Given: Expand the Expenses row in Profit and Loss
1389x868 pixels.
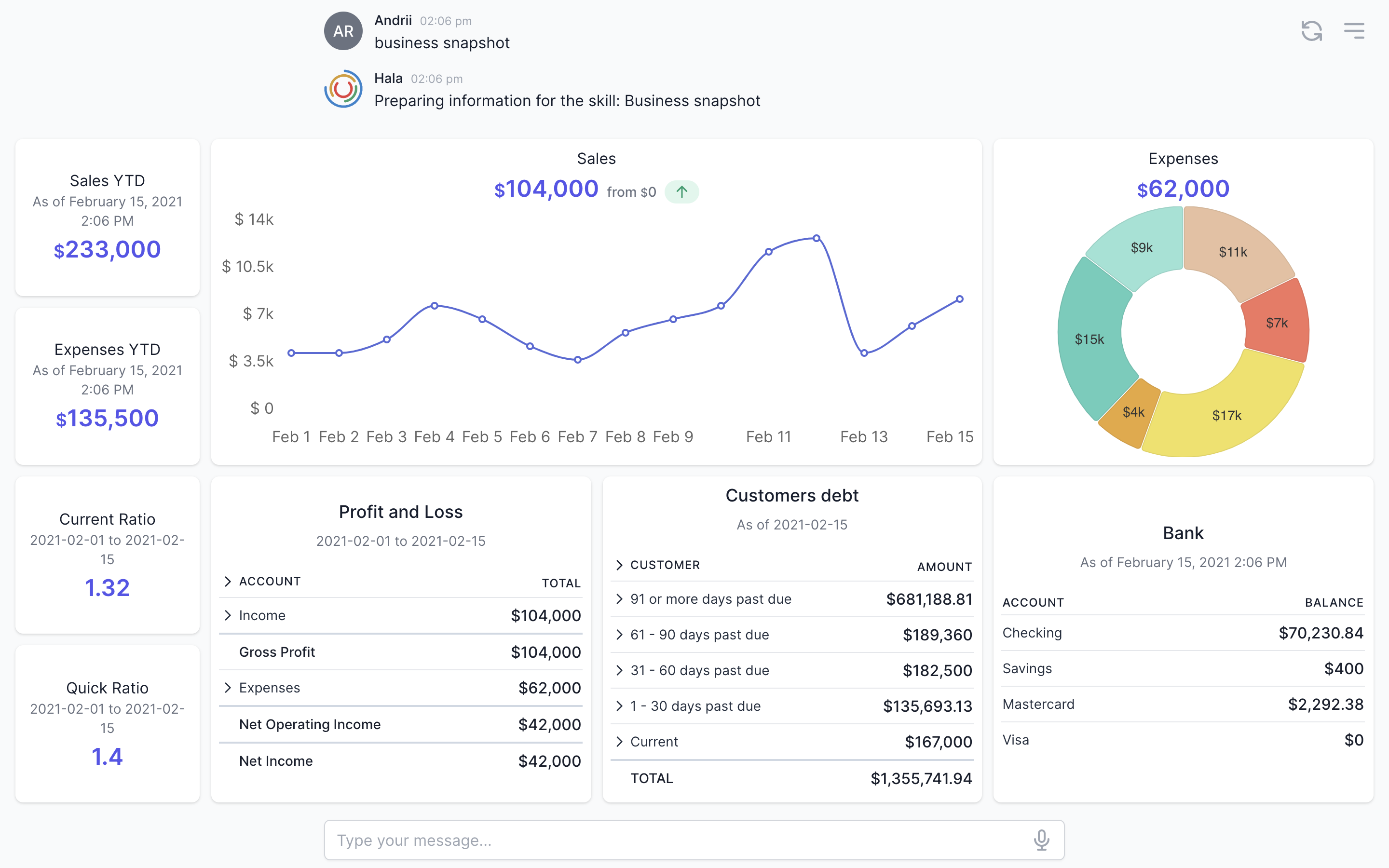Looking at the screenshot, I should 228,688.
